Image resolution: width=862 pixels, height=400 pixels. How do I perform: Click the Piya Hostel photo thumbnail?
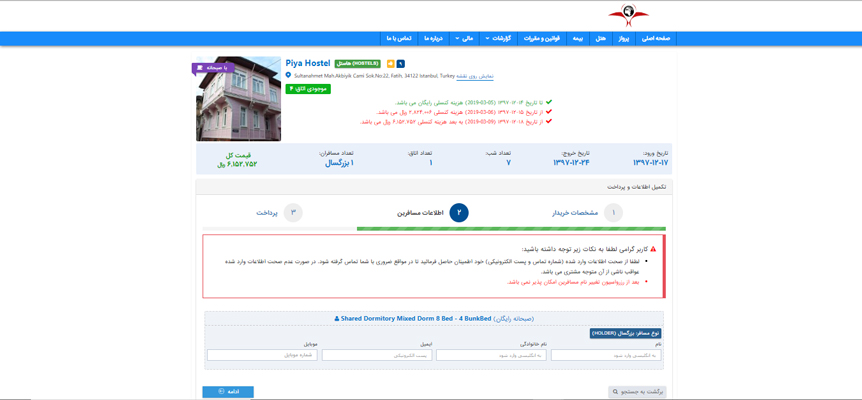tap(238, 99)
